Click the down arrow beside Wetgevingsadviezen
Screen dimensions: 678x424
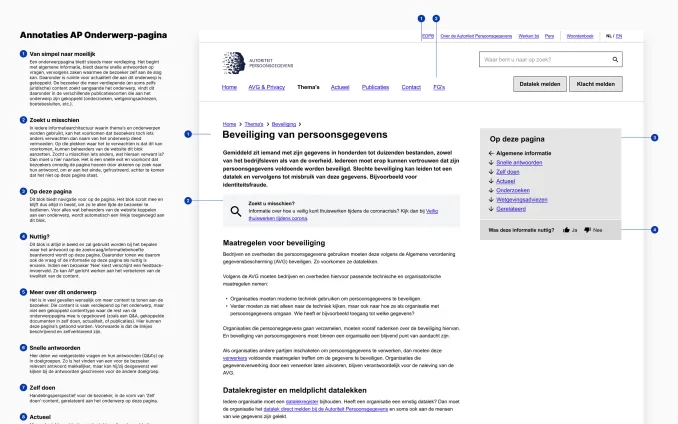click(x=491, y=200)
